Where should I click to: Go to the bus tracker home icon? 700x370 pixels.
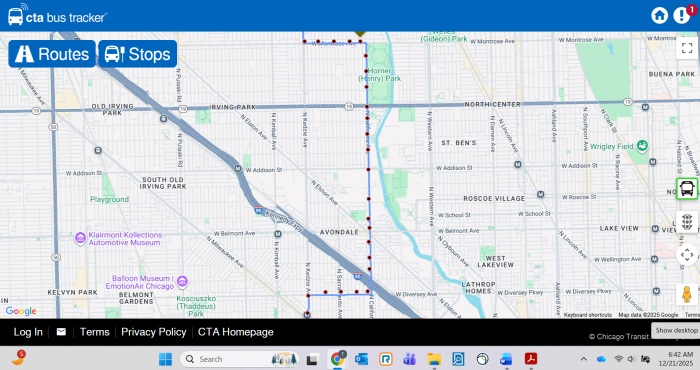(x=659, y=15)
